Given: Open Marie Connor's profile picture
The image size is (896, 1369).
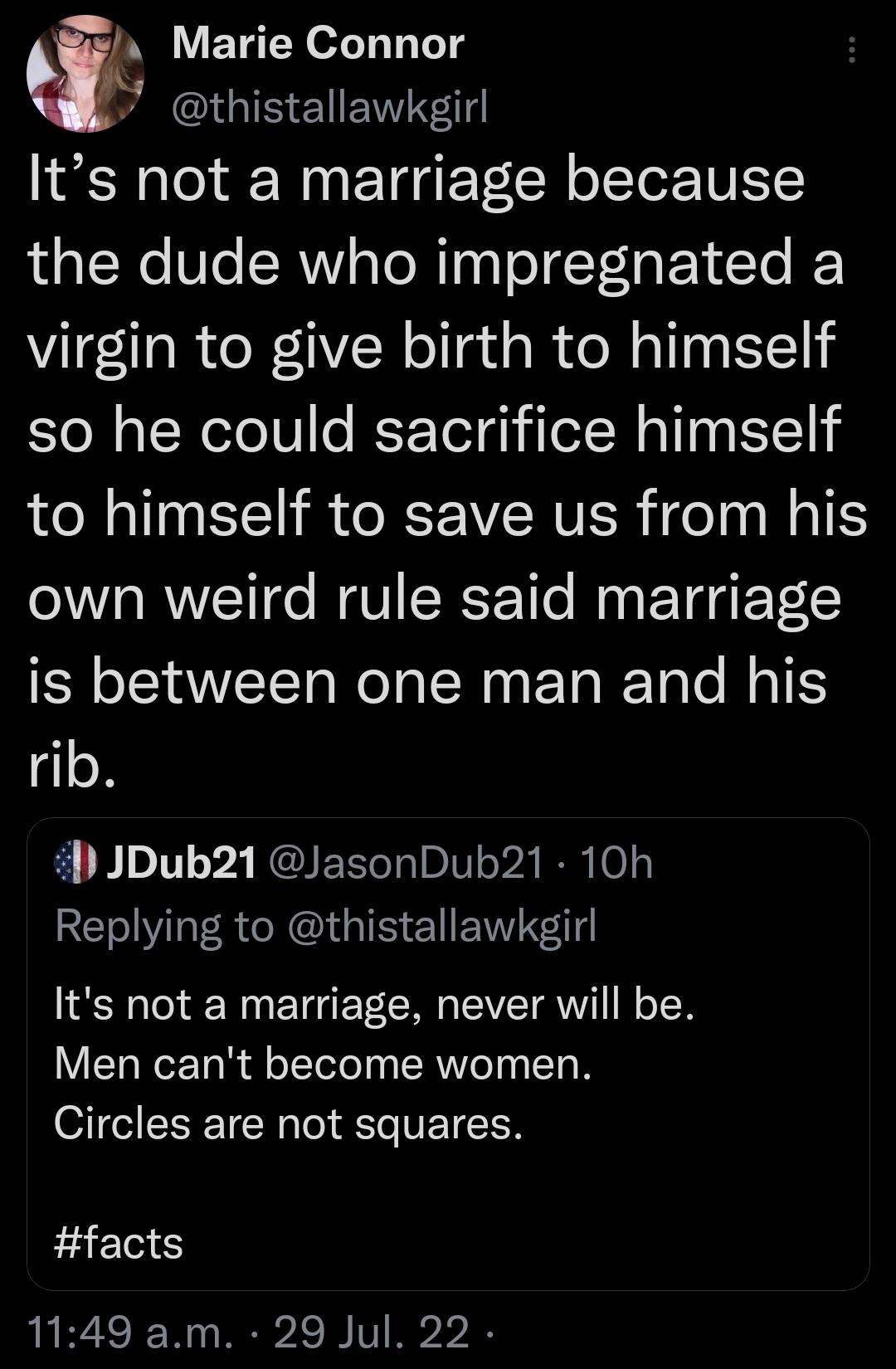Looking at the screenshot, I should (85, 73).
